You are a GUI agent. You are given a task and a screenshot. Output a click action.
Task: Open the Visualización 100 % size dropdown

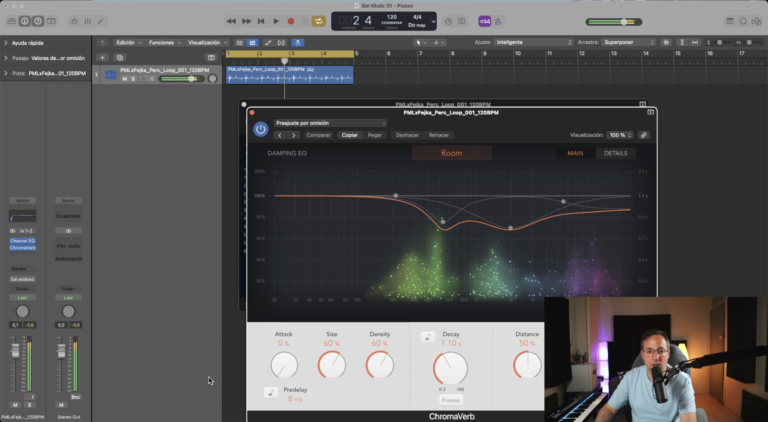620,135
